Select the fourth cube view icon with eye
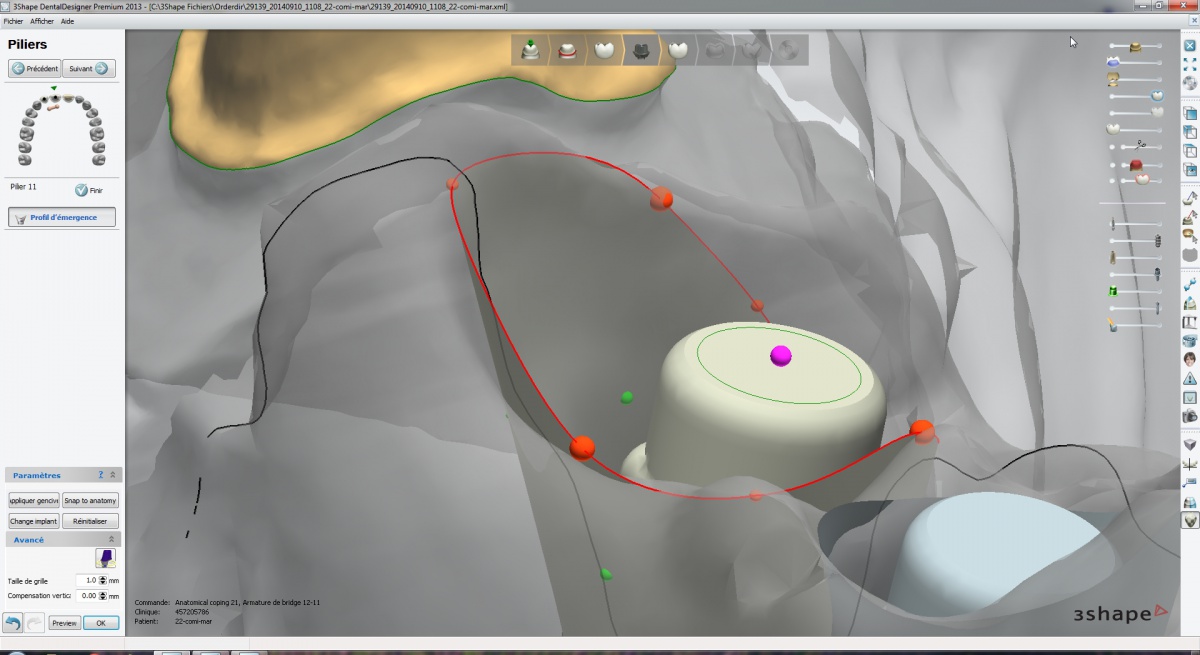This screenshot has width=1200, height=655. pyautogui.click(x=1190, y=170)
